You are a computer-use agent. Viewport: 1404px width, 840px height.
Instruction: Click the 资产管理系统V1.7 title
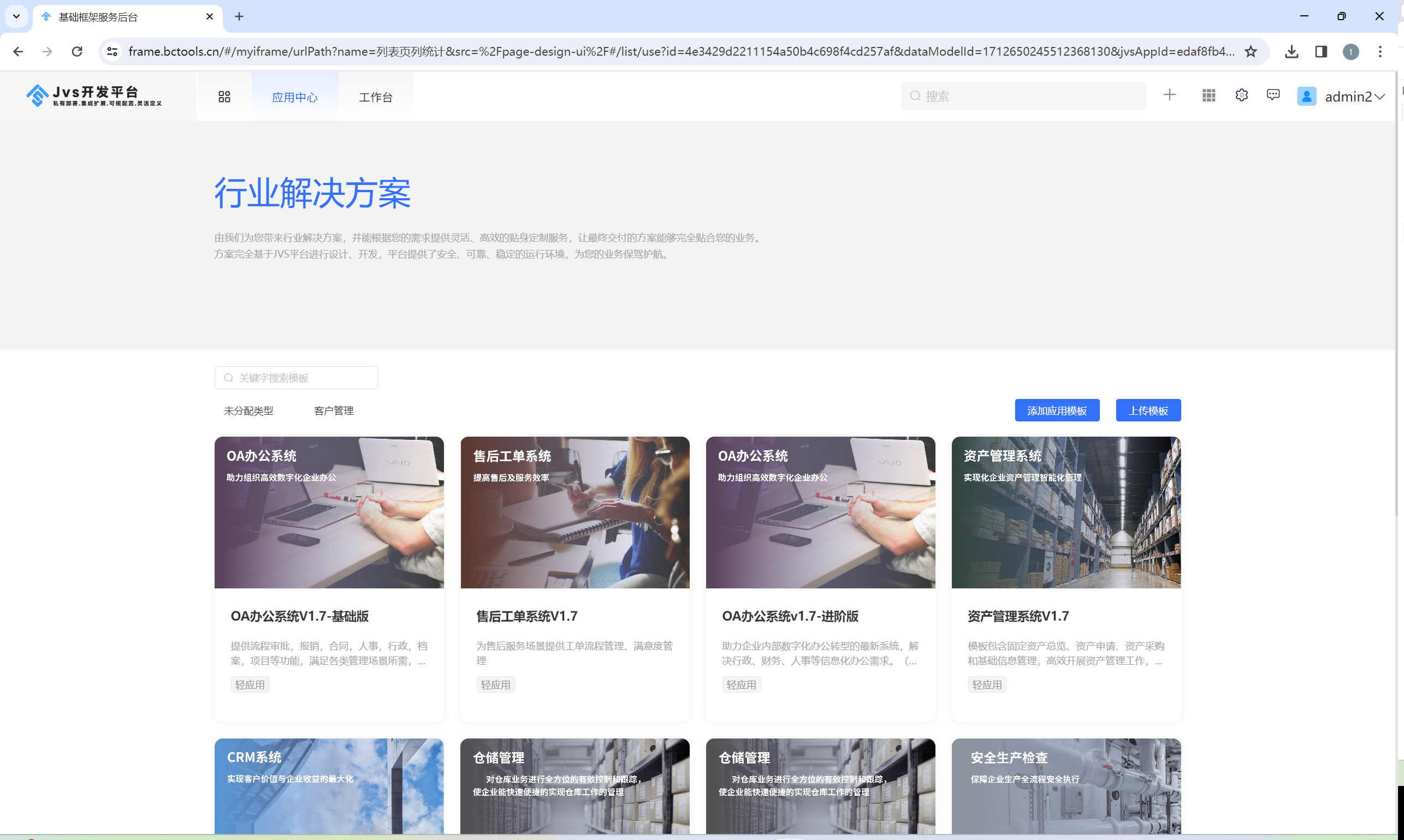pos(1018,616)
